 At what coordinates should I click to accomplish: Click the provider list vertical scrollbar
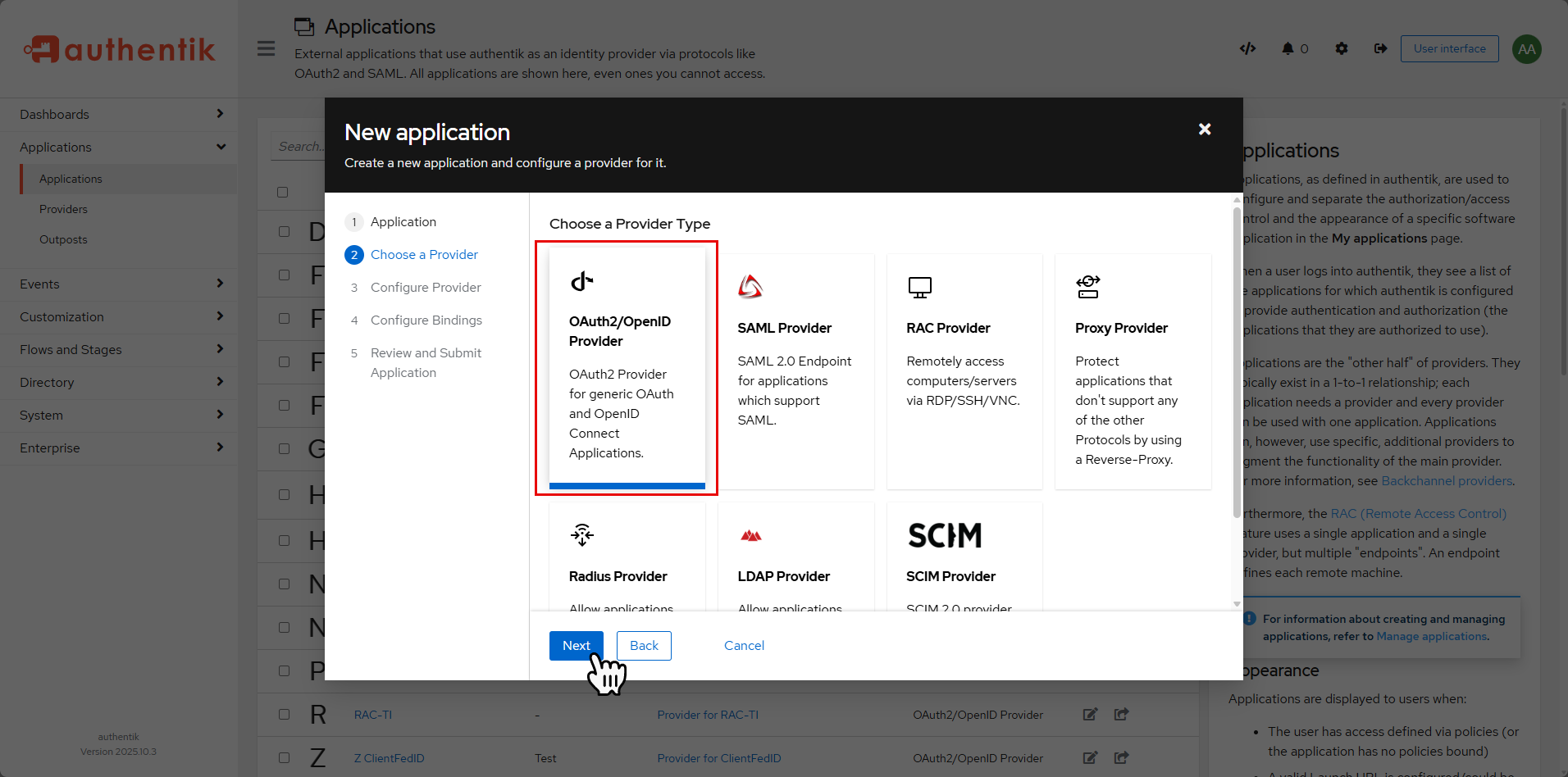point(1237,361)
